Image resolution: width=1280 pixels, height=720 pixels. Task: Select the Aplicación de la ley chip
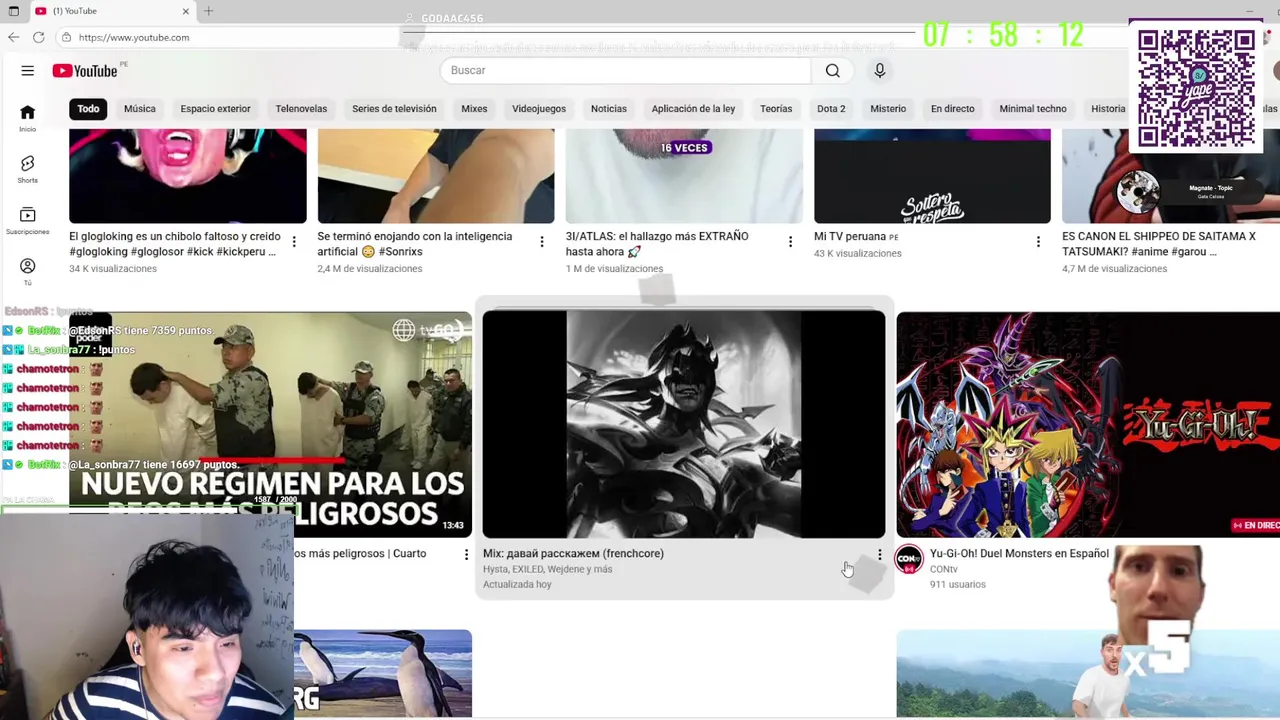[x=693, y=108]
